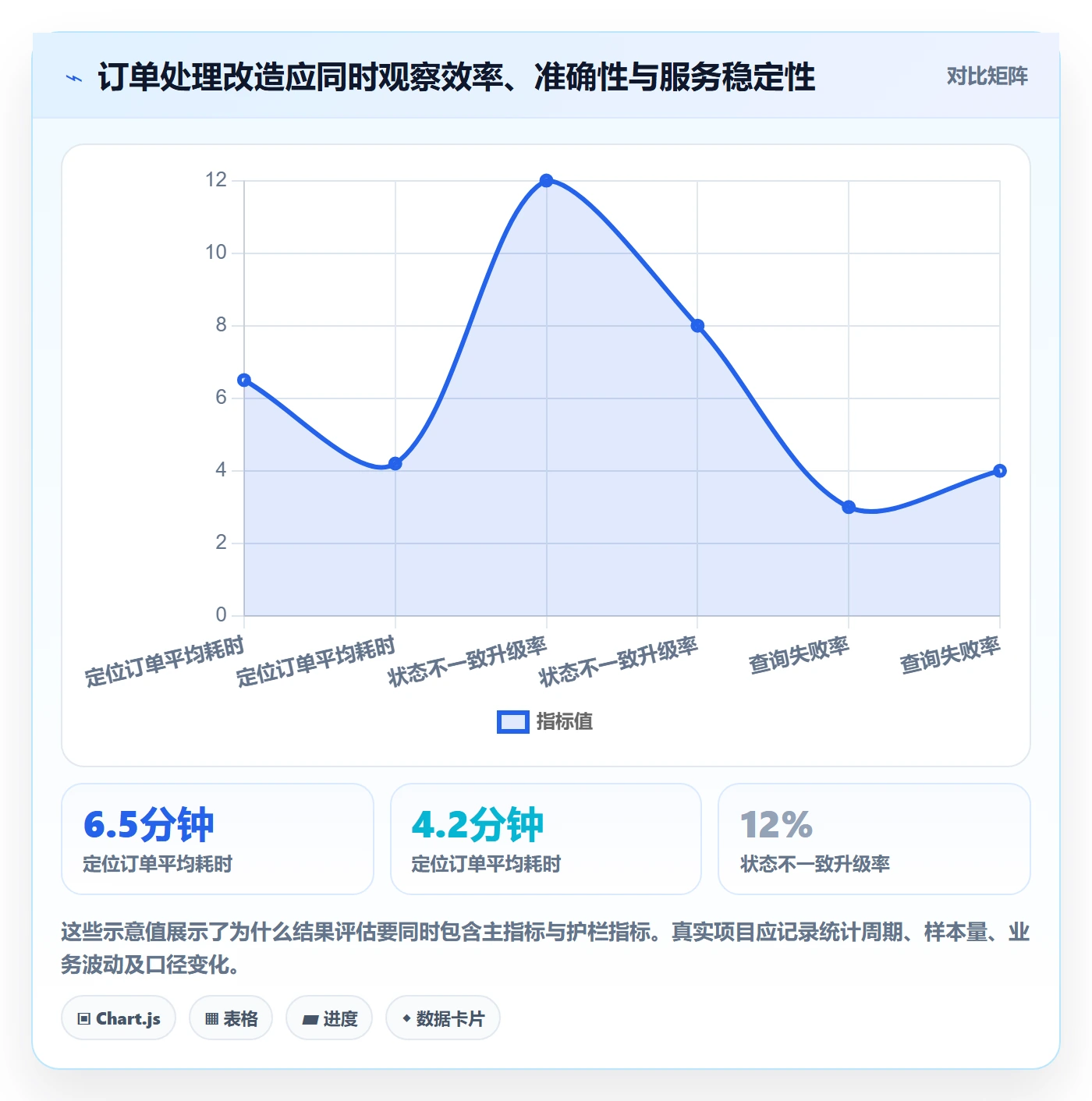Select the 数据卡片 tag chip
1092x1101 pixels.
[x=443, y=1018]
